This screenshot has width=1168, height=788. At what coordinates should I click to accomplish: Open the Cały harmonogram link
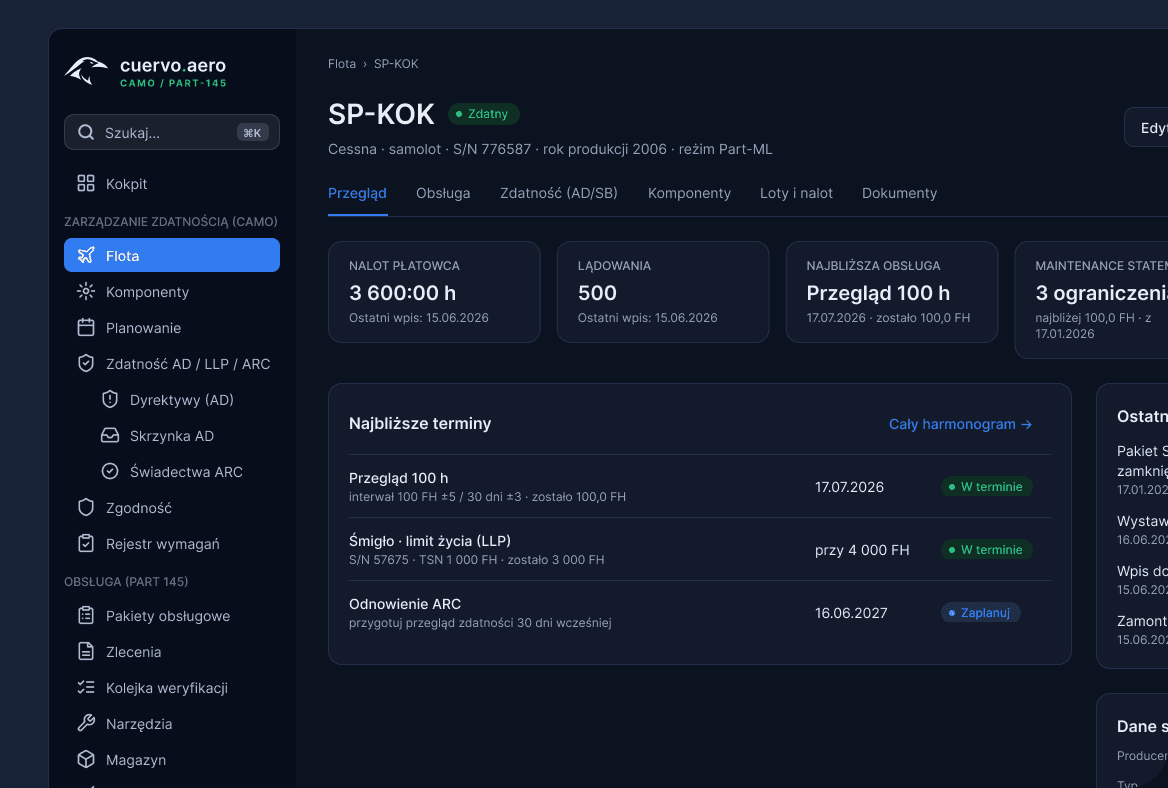point(960,424)
